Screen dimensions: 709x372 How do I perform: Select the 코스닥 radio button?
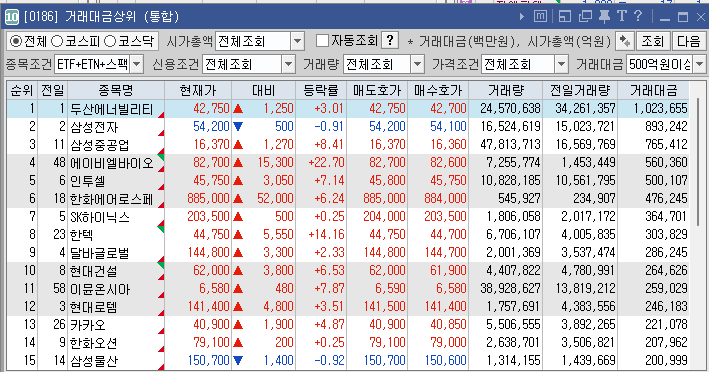click(x=110, y=41)
